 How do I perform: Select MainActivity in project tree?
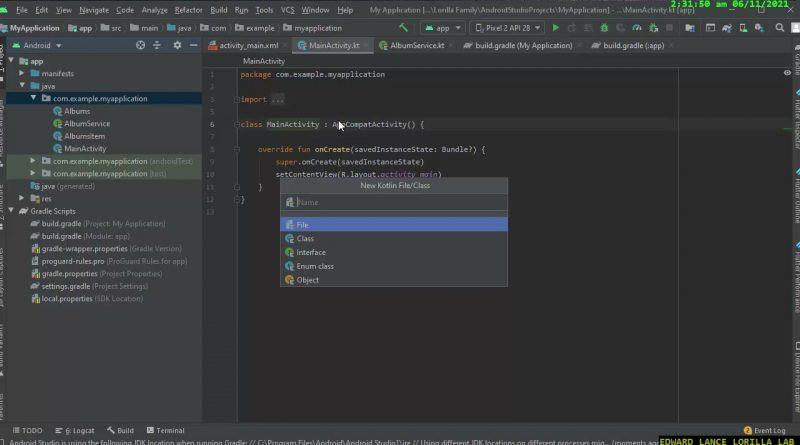(x=85, y=149)
